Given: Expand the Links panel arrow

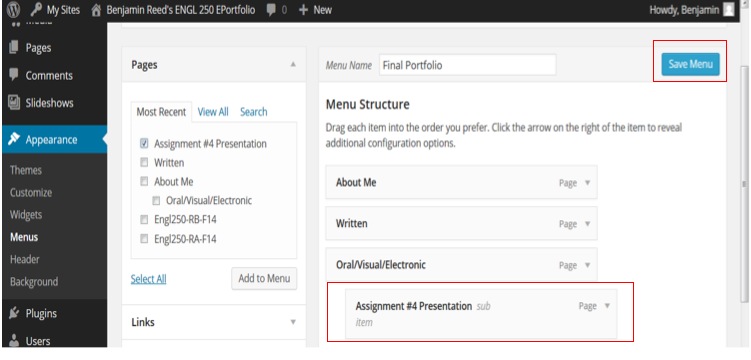Looking at the screenshot, I should 293,322.
